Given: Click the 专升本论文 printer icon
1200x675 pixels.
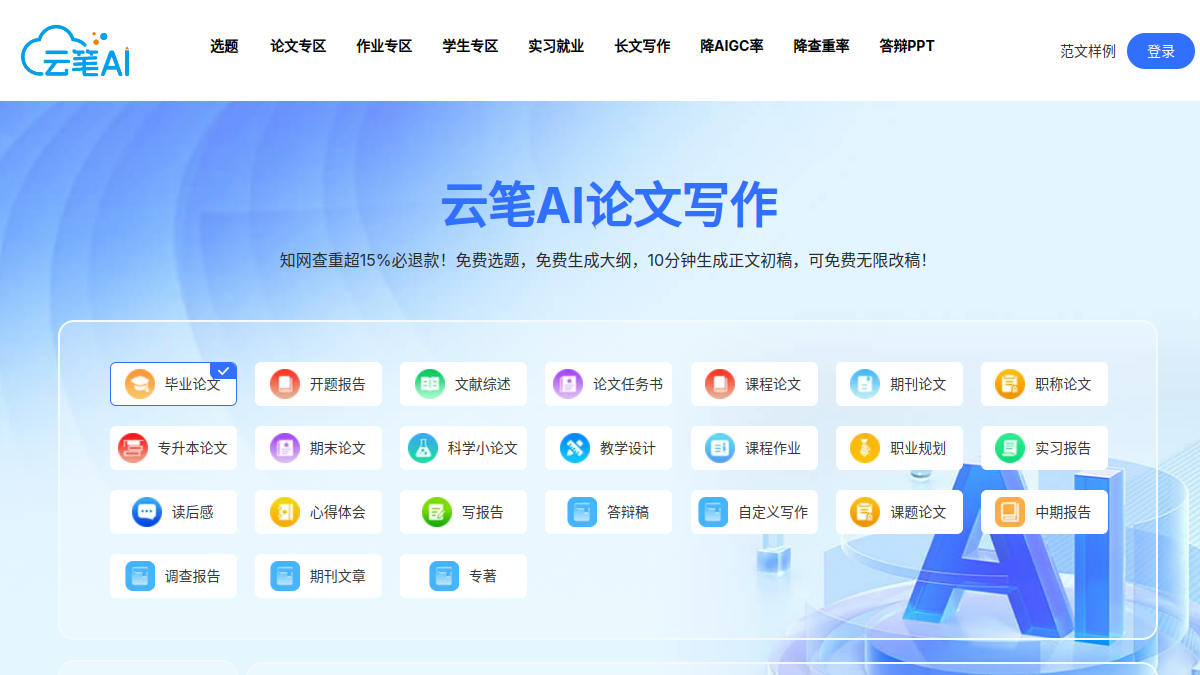Looking at the screenshot, I should point(133,448).
